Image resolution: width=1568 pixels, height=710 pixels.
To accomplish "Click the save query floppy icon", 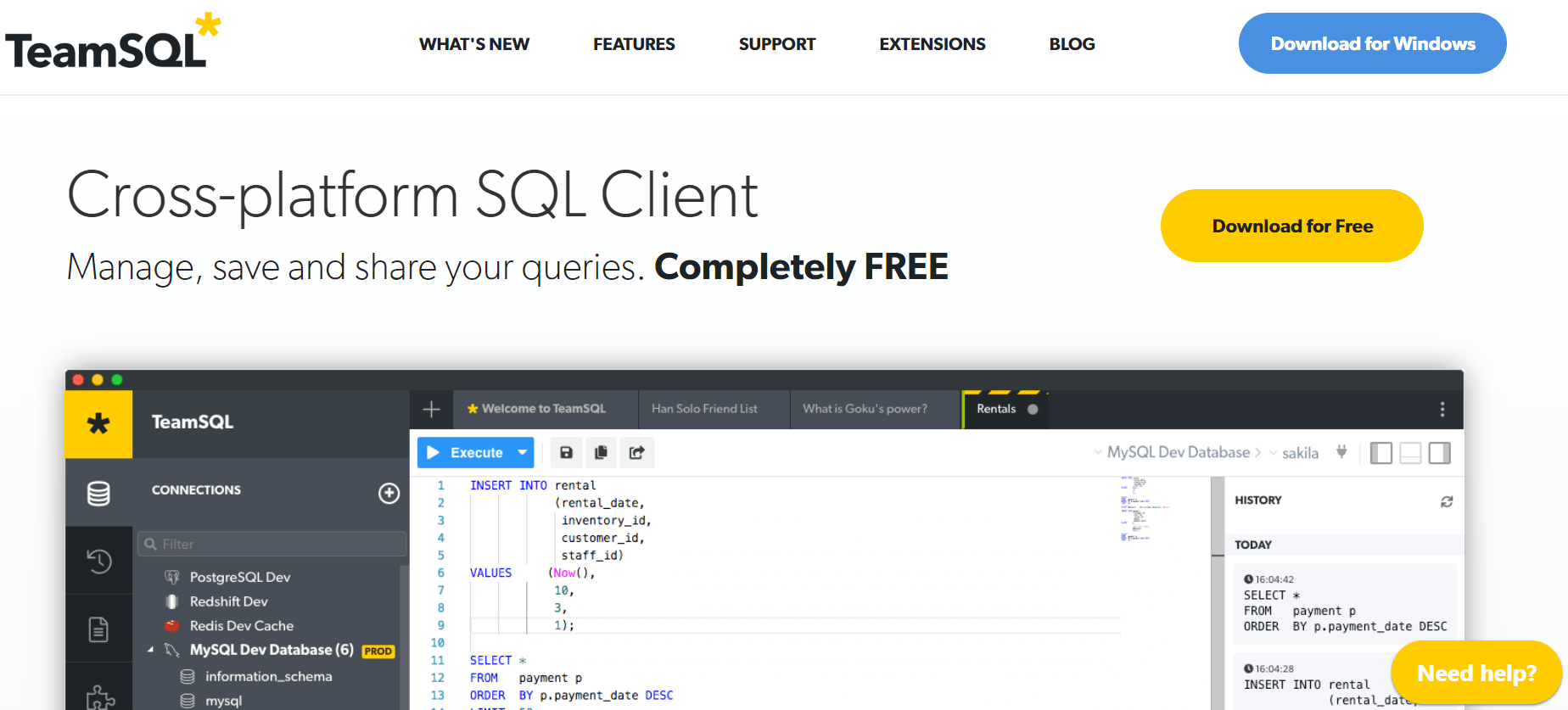I will click(x=567, y=453).
